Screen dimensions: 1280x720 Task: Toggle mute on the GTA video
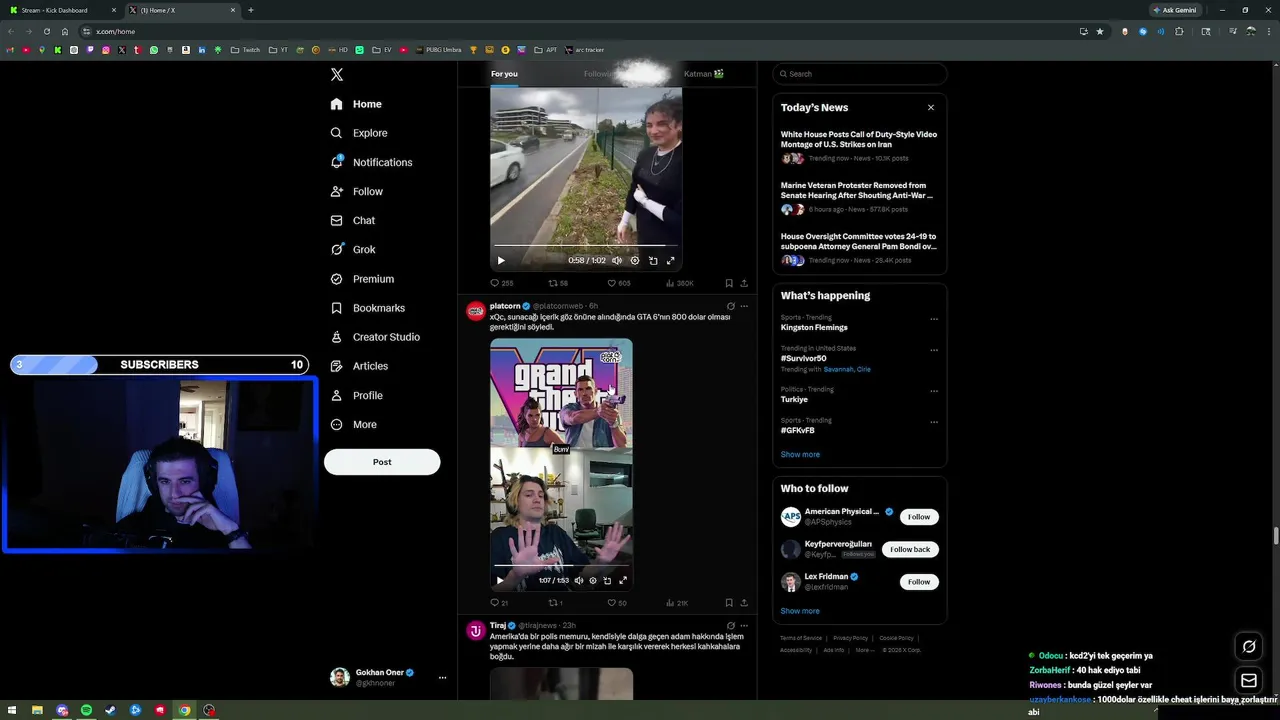point(578,580)
